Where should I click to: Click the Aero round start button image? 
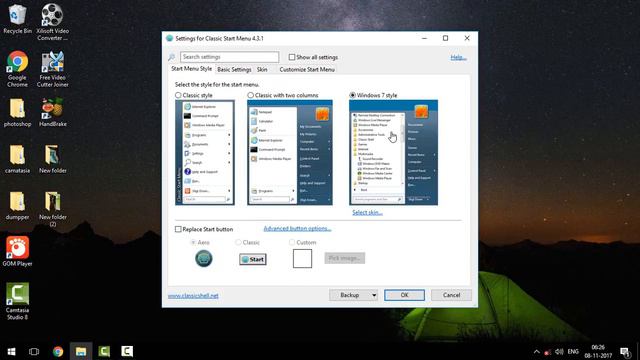[204, 258]
